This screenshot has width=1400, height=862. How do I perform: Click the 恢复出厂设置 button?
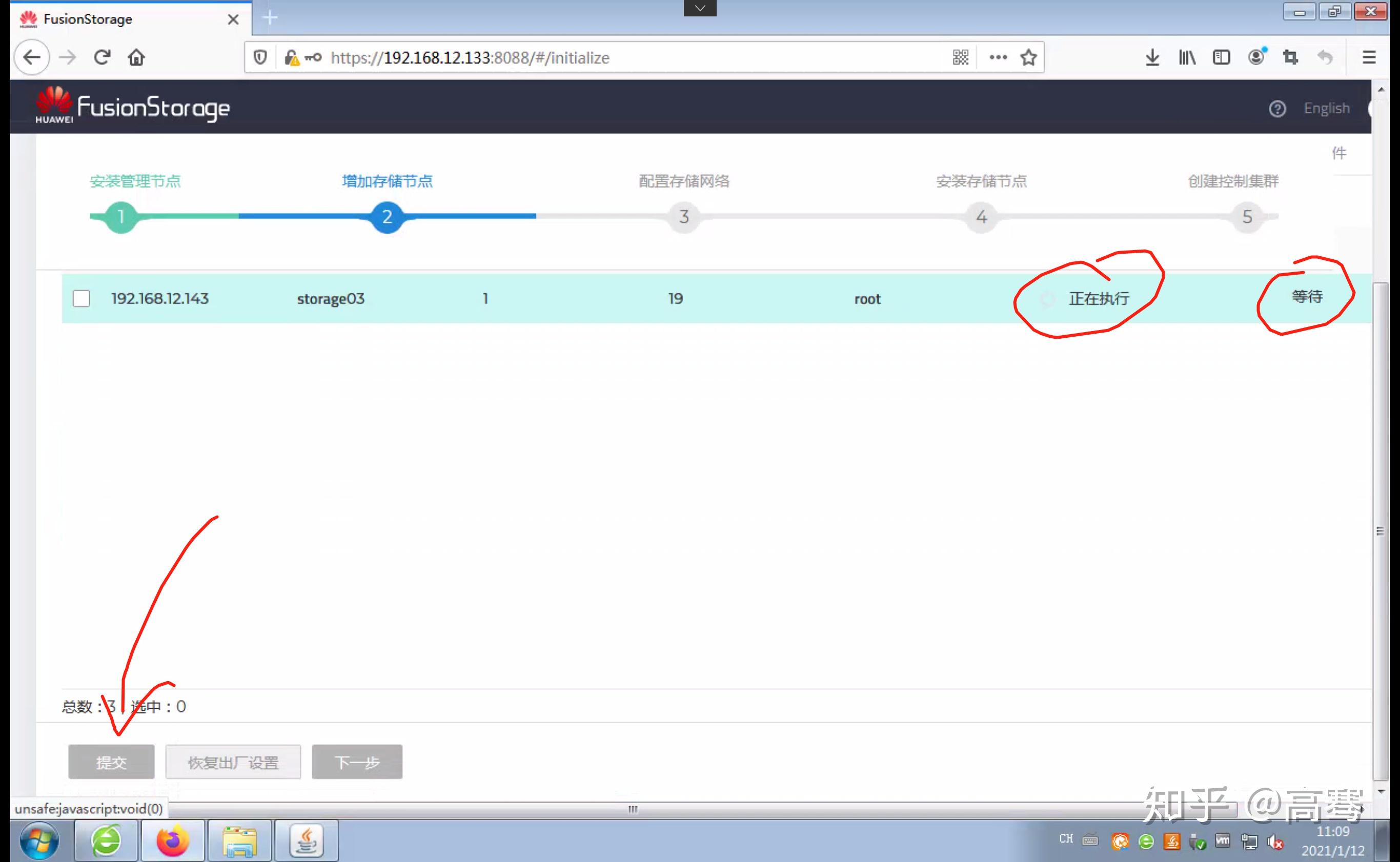(233, 762)
